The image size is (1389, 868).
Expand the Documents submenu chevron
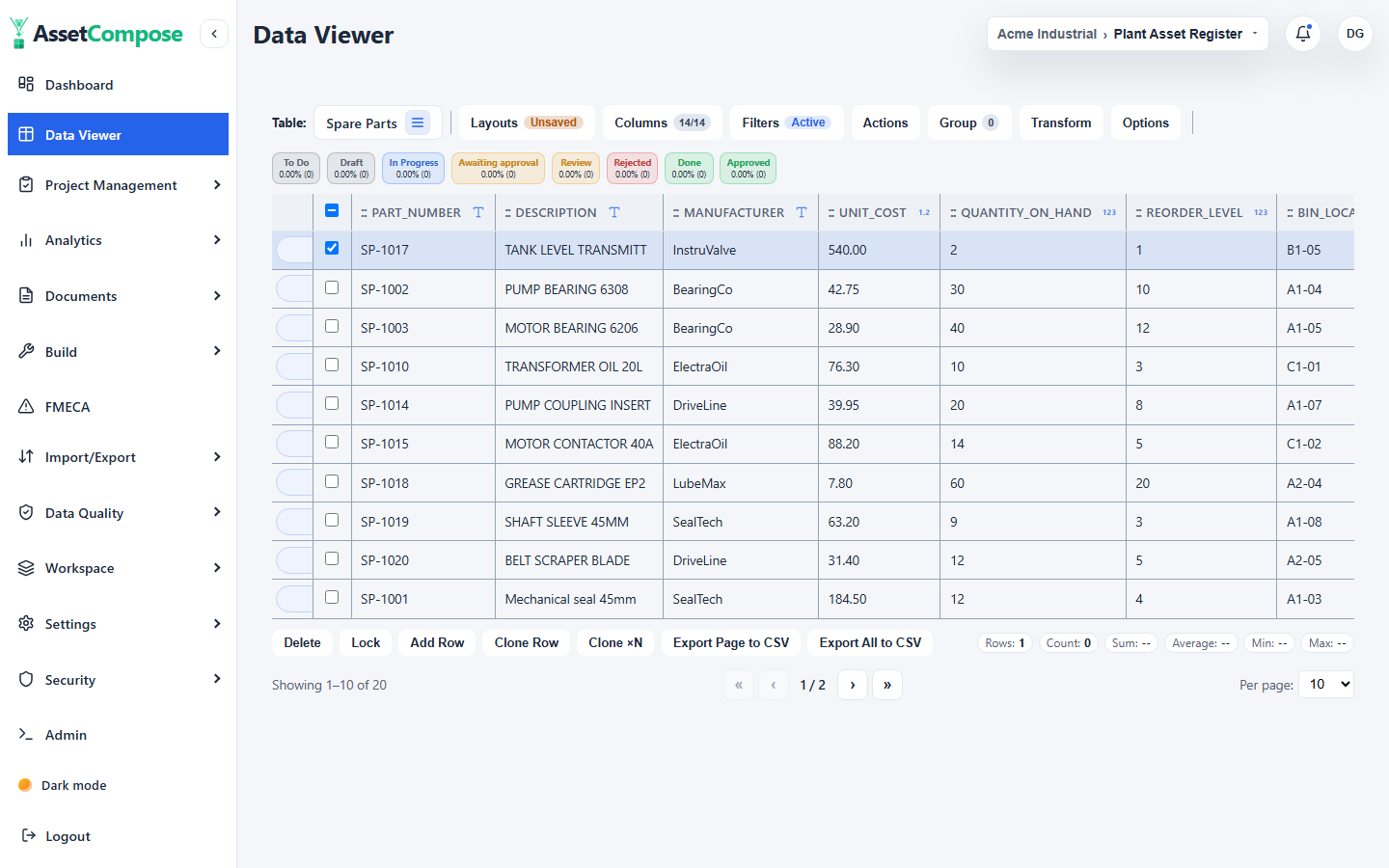point(217,295)
